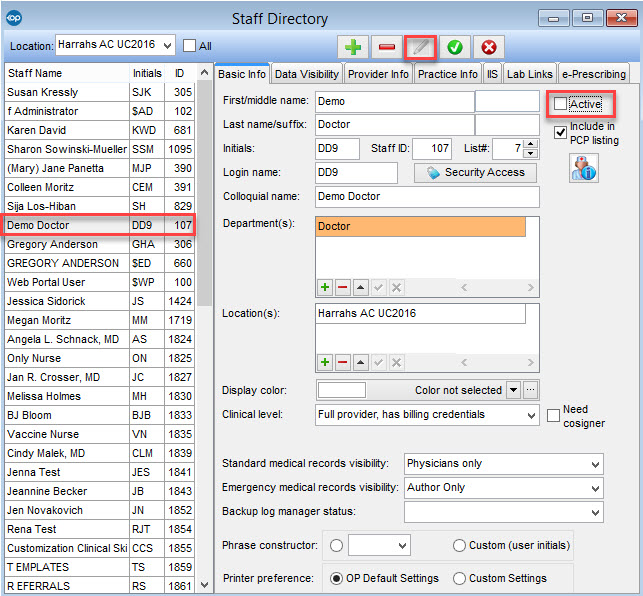The width and height of the screenshot is (643, 596).
Task: Select Gregory Anderson GHA row
Action: (99, 244)
